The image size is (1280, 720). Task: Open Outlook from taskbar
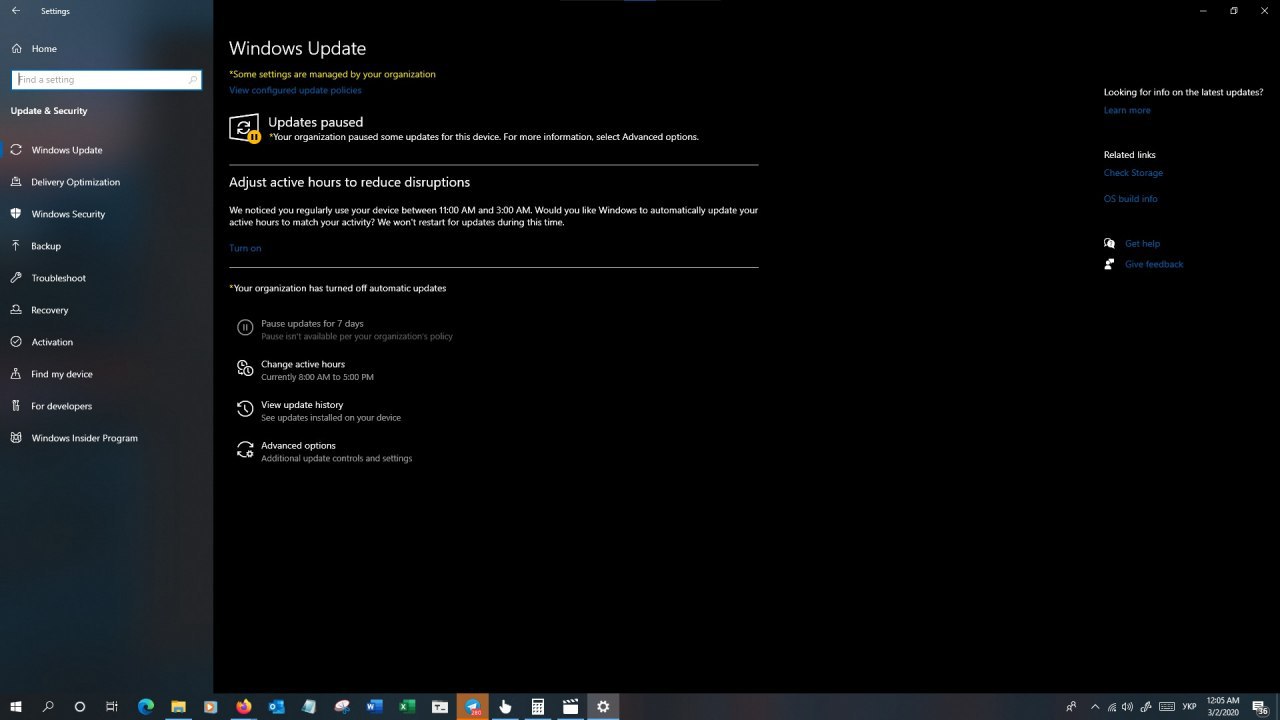[276, 706]
